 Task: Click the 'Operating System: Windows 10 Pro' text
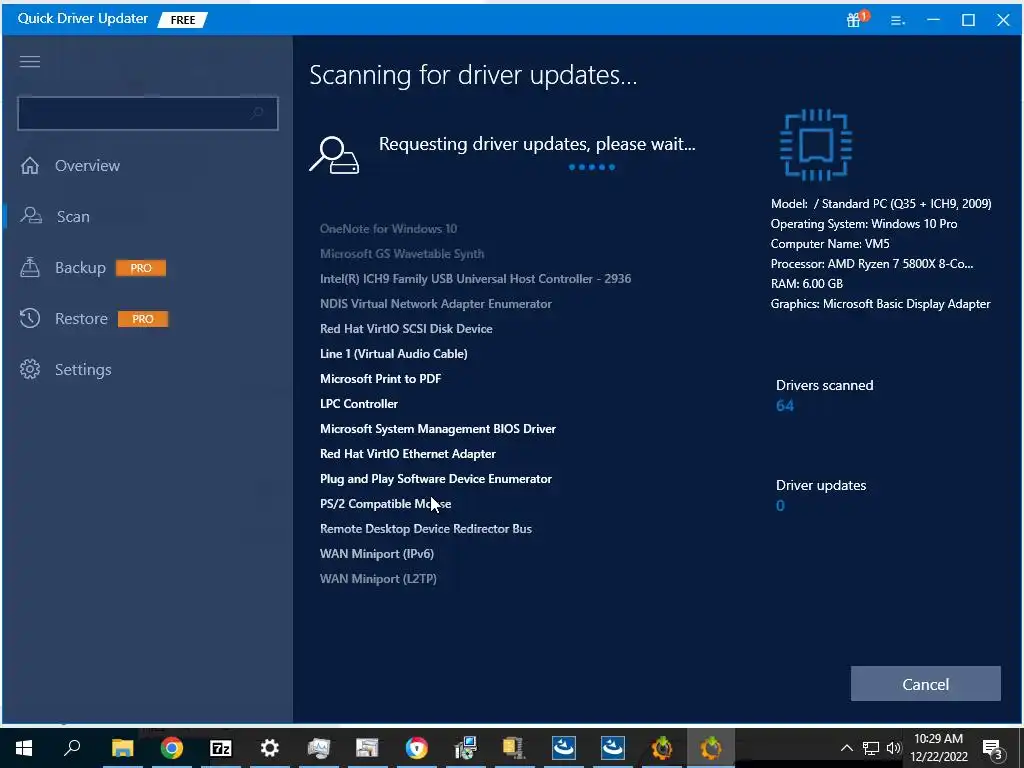pos(864,223)
